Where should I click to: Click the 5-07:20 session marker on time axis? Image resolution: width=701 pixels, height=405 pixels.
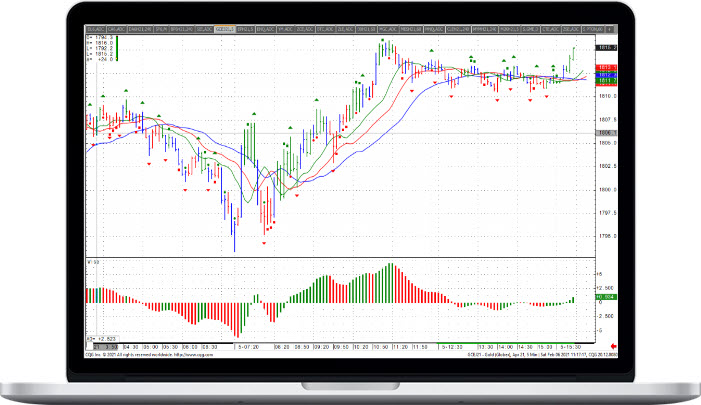247,345
